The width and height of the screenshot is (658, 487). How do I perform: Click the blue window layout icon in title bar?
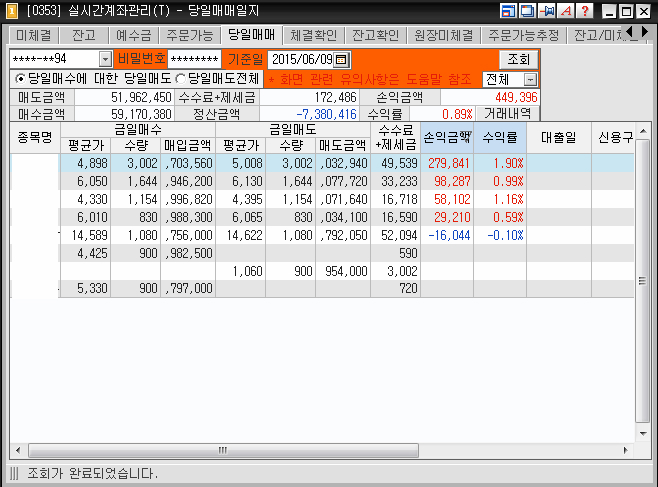pos(510,11)
